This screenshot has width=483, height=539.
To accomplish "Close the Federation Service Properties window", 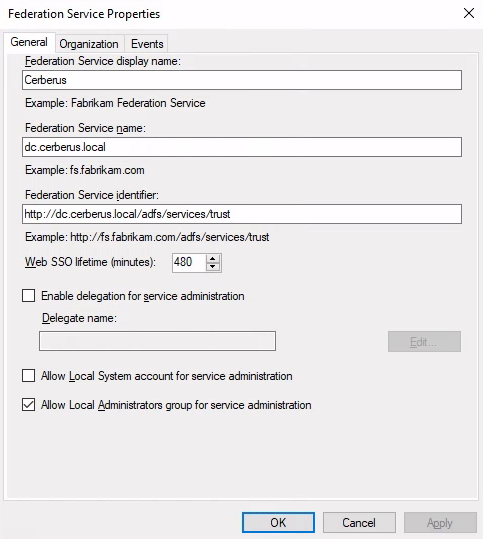I will point(469,13).
